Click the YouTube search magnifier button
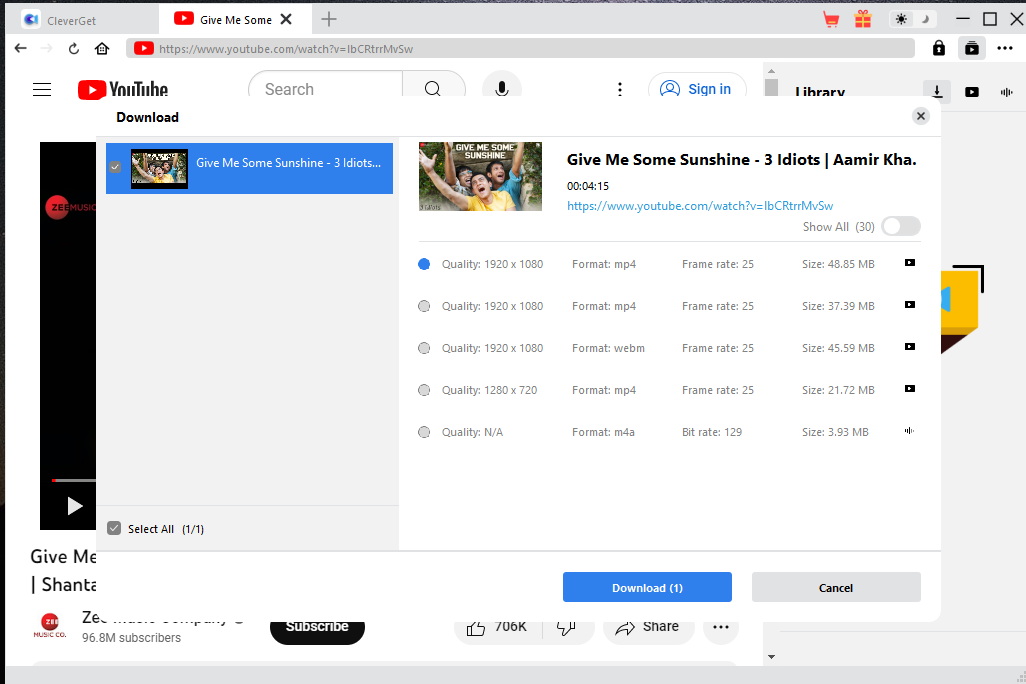 433,88
